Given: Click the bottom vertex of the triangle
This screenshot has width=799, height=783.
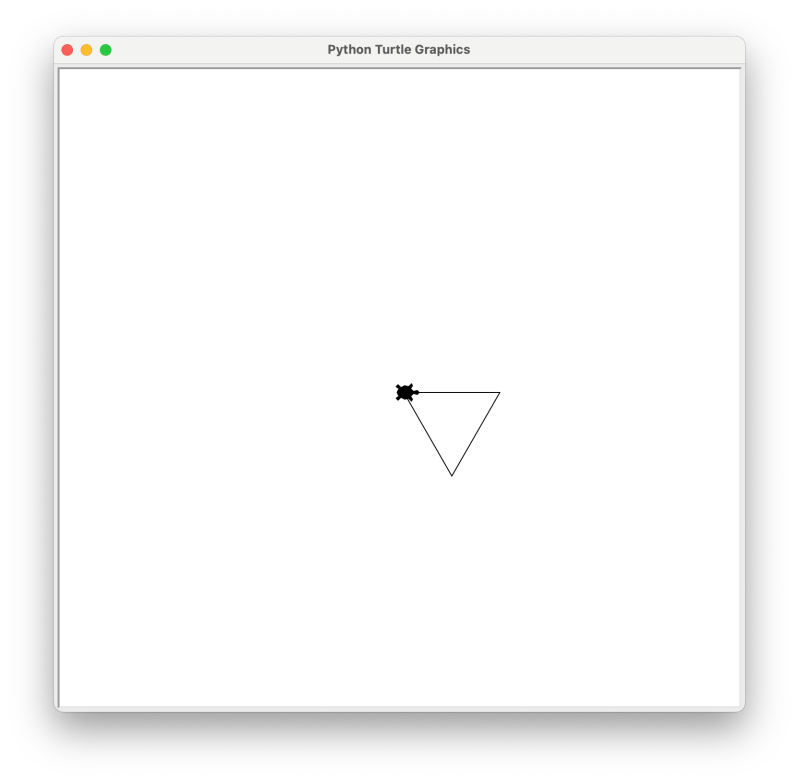Looking at the screenshot, I should (451, 475).
